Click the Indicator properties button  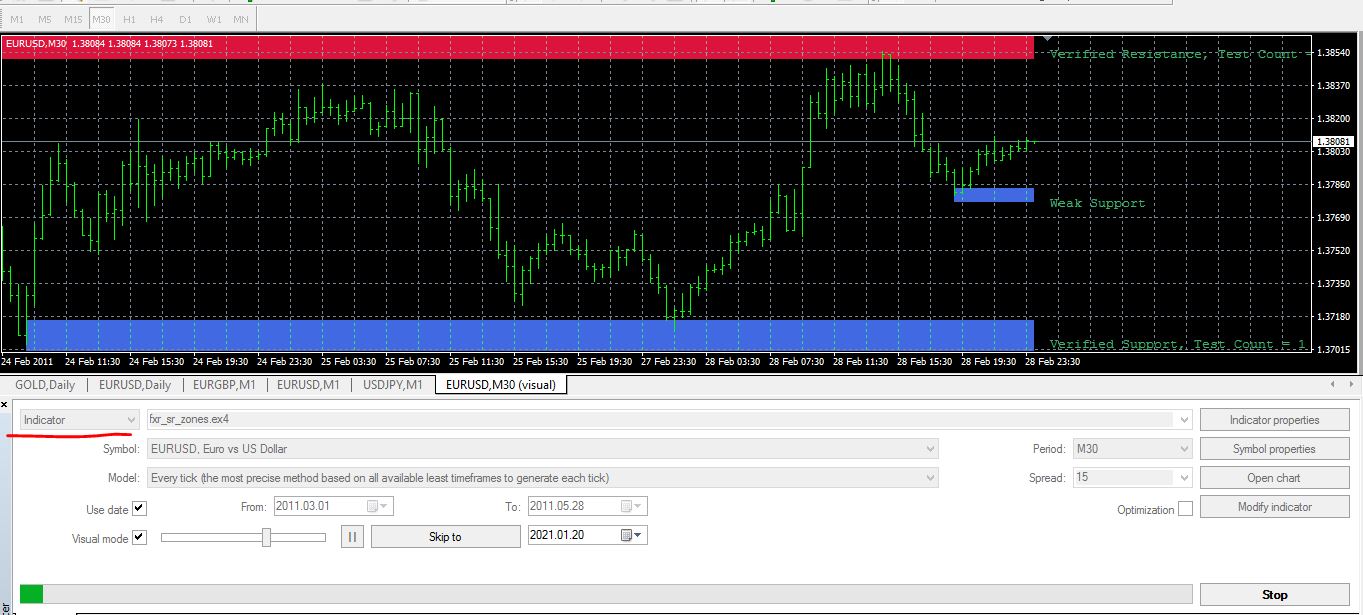pos(1274,420)
